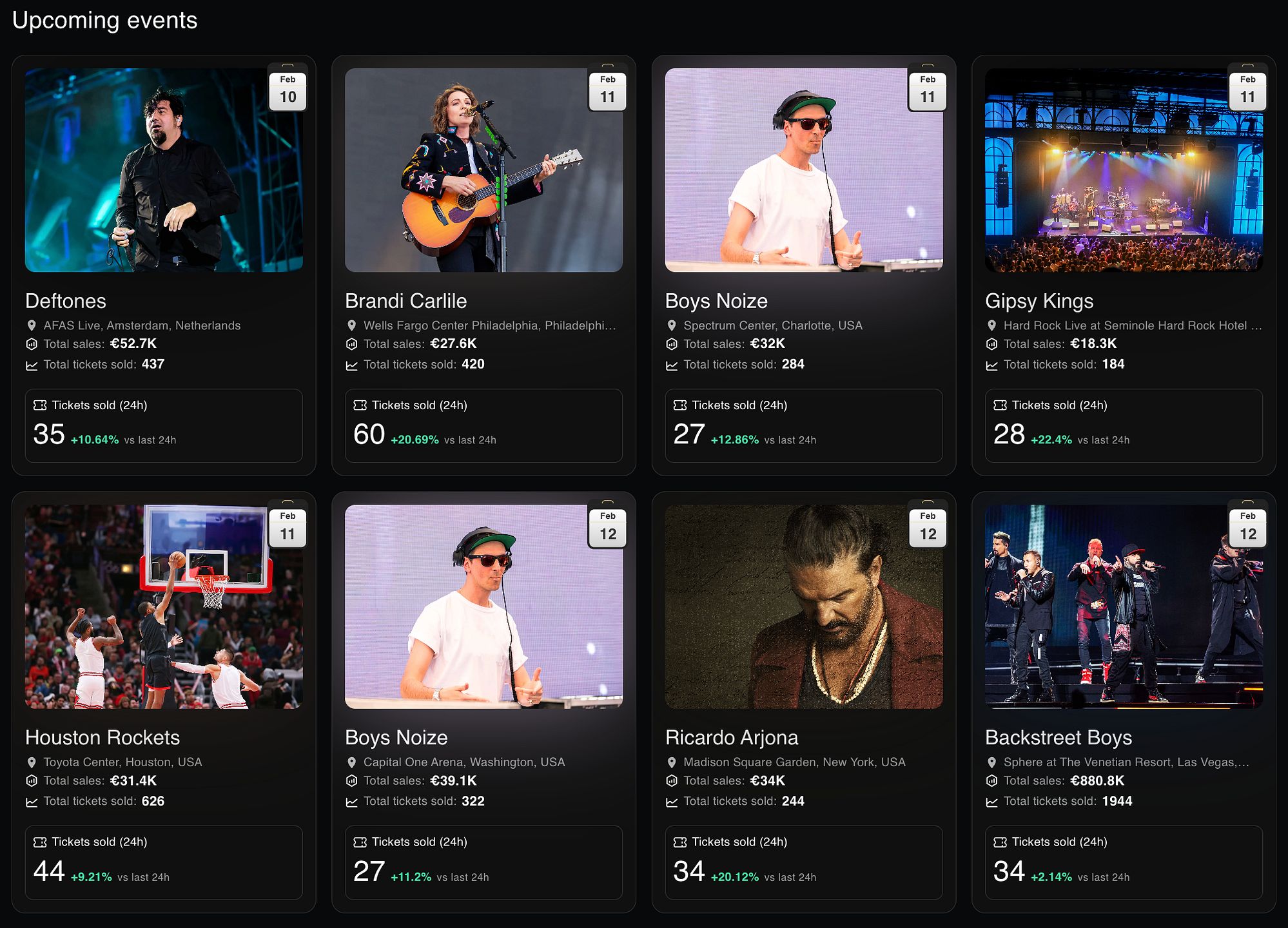Viewport: 1288px width, 928px height.
Task: Open the Backstreet Boys stage photo
Action: click(1124, 606)
